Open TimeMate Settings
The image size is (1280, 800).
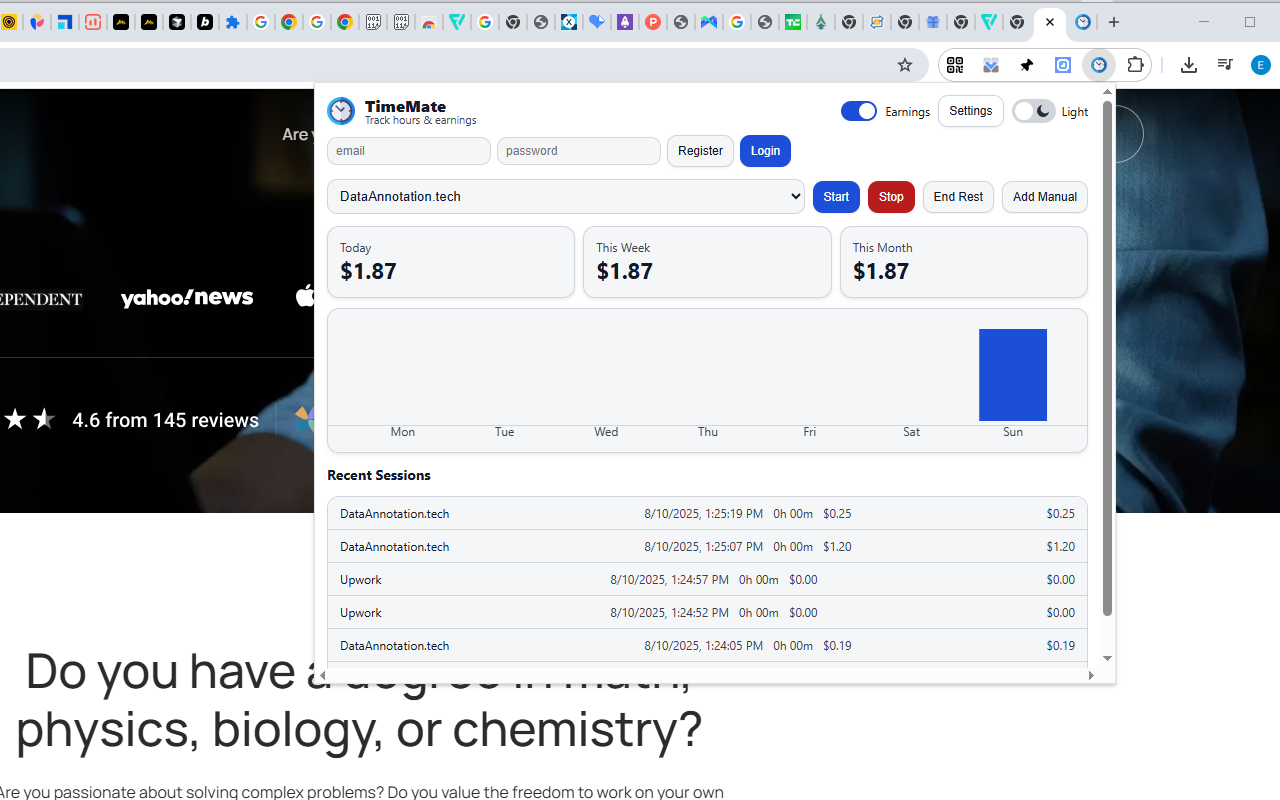pos(970,111)
